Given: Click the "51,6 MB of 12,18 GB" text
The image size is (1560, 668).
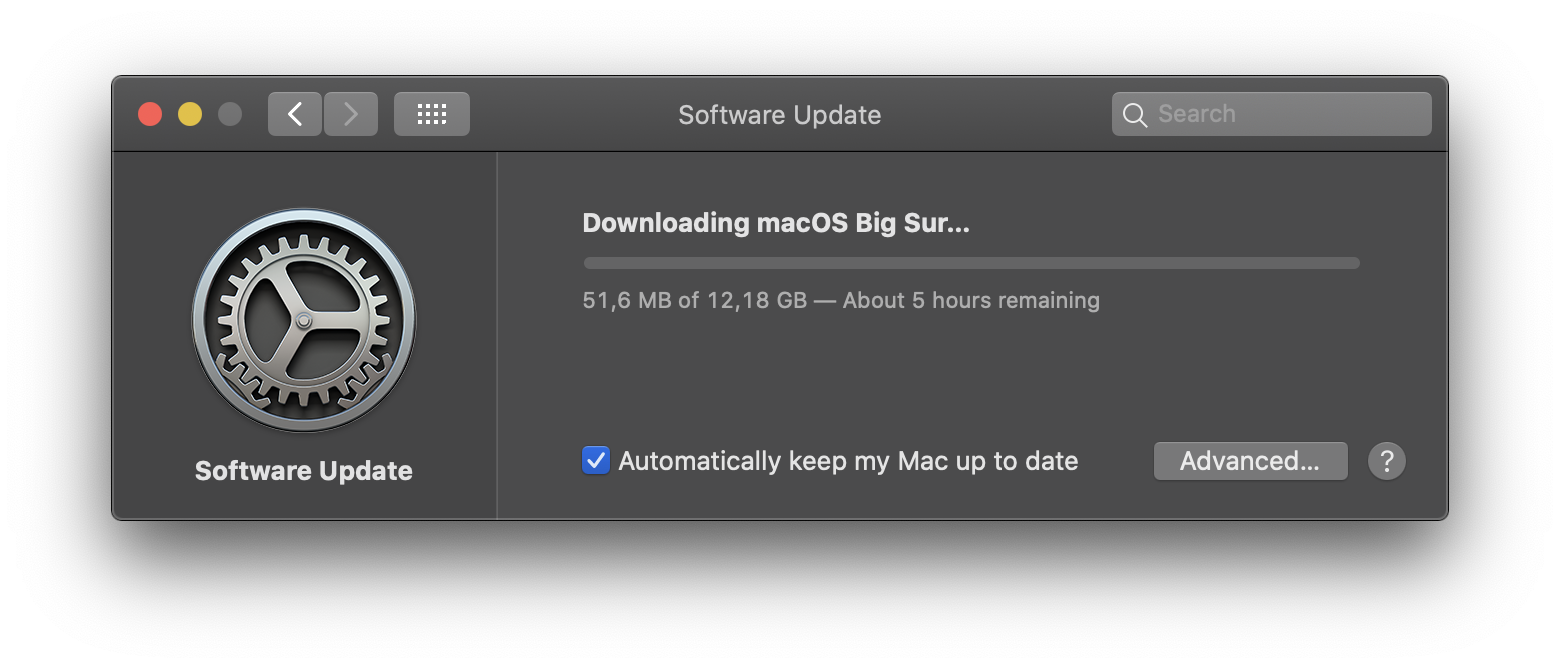Looking at the screenshot, I should point(694,300).
